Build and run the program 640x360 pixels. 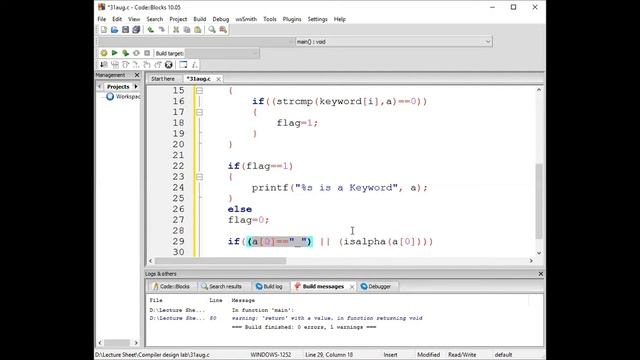[x=125, y=53]
